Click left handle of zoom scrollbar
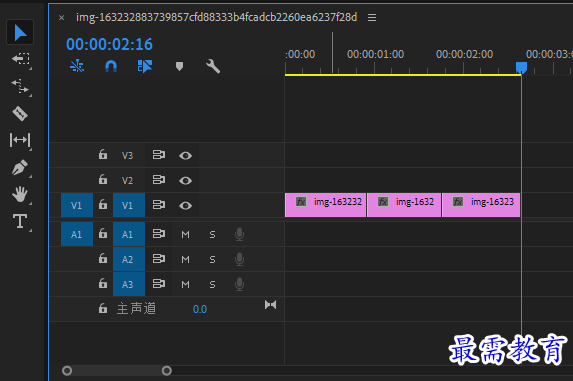The width and height of the screenshot is (573, 381). [x=67, y=371]
